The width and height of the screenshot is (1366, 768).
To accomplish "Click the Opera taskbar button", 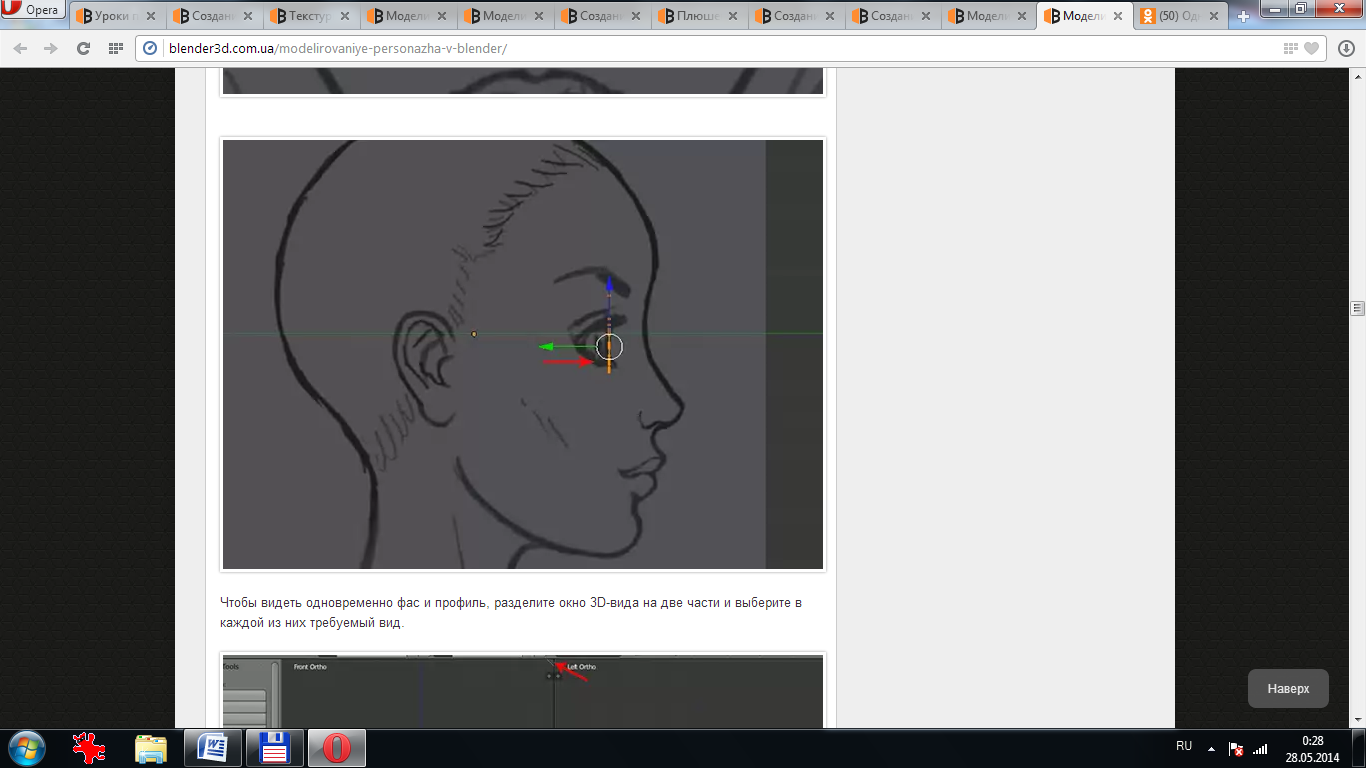I will click(x=337, y=748).
